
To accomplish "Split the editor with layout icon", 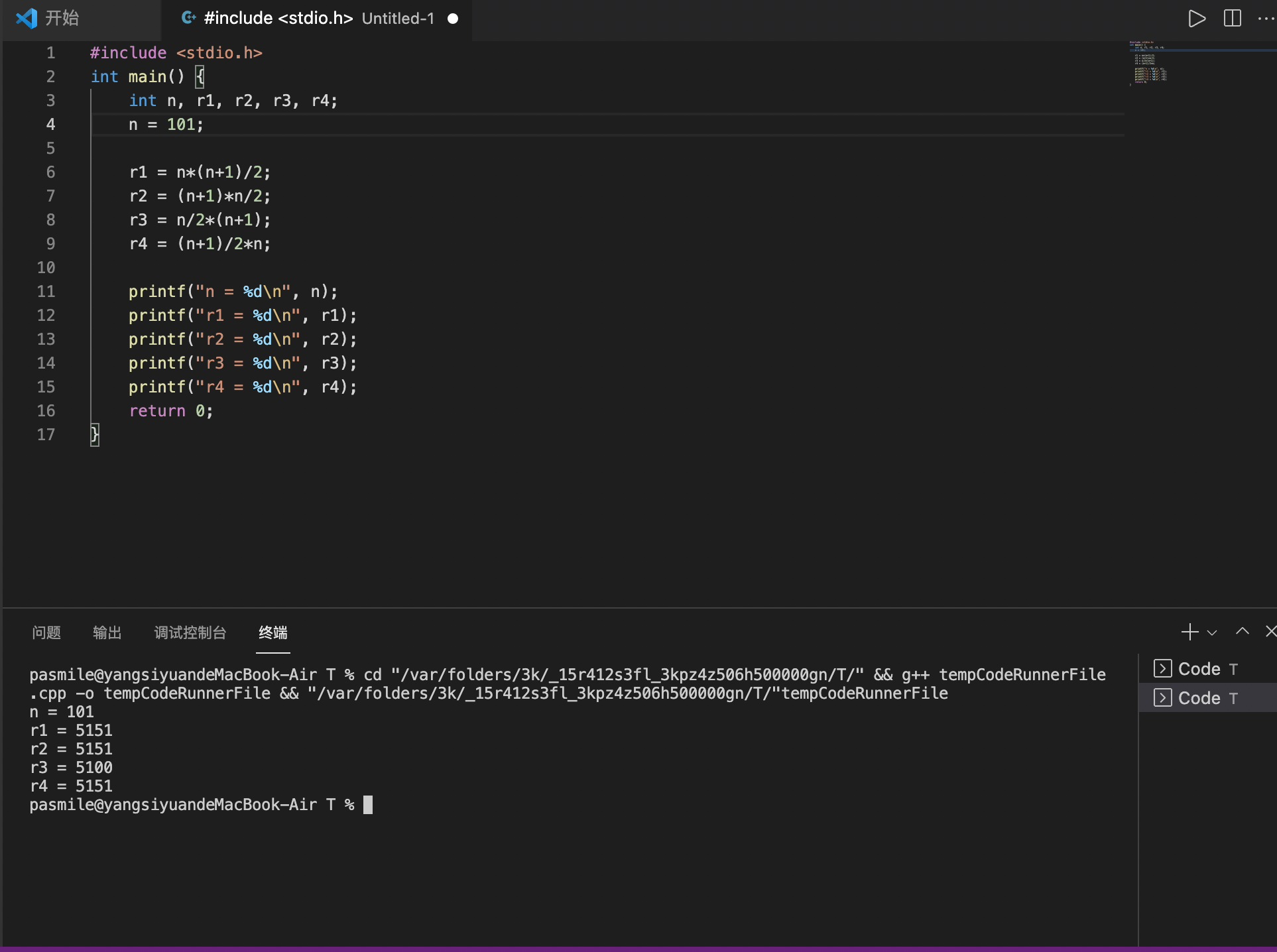I will 1232,19.
